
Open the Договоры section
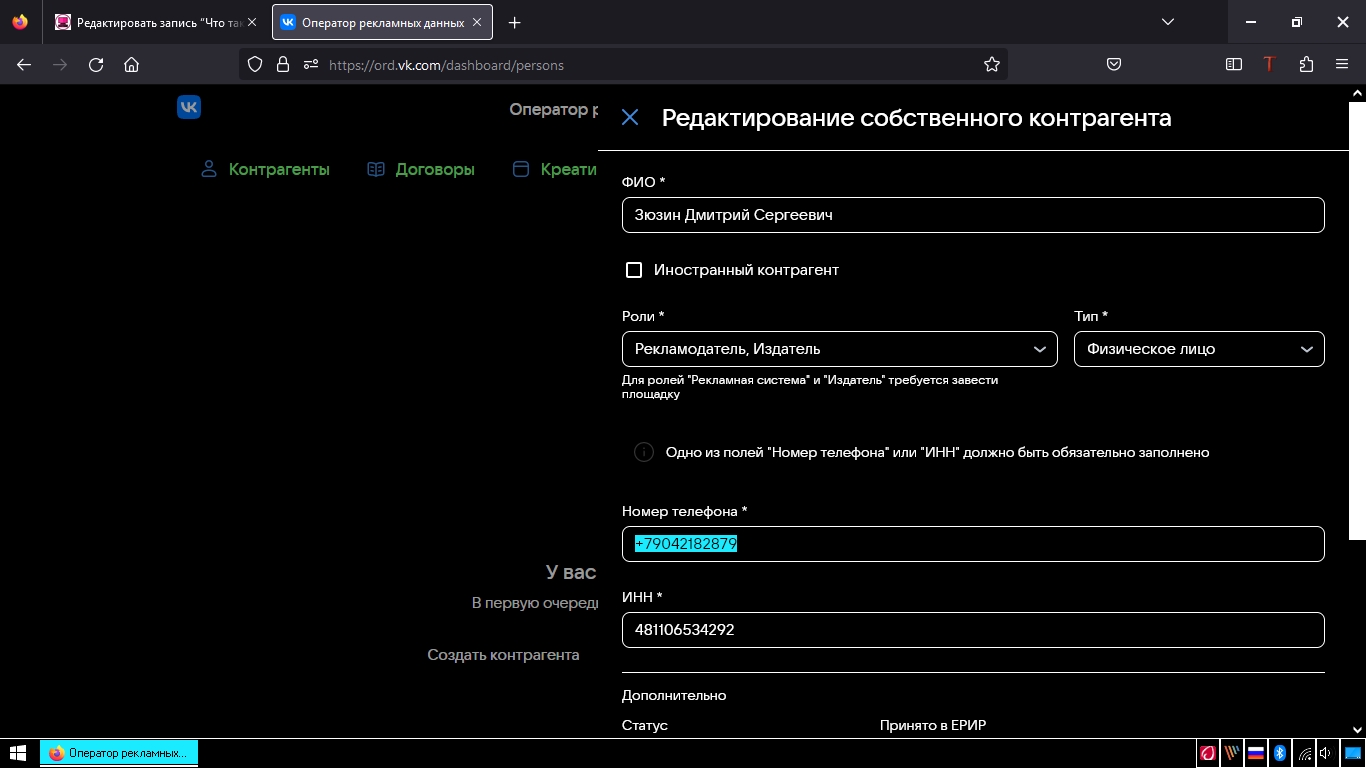(435, 169)
